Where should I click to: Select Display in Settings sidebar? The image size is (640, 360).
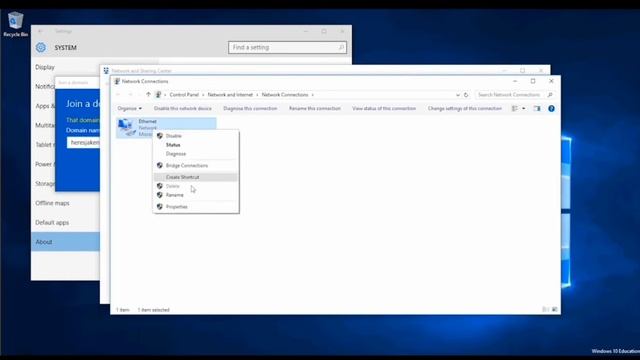(x=45, y=67)
